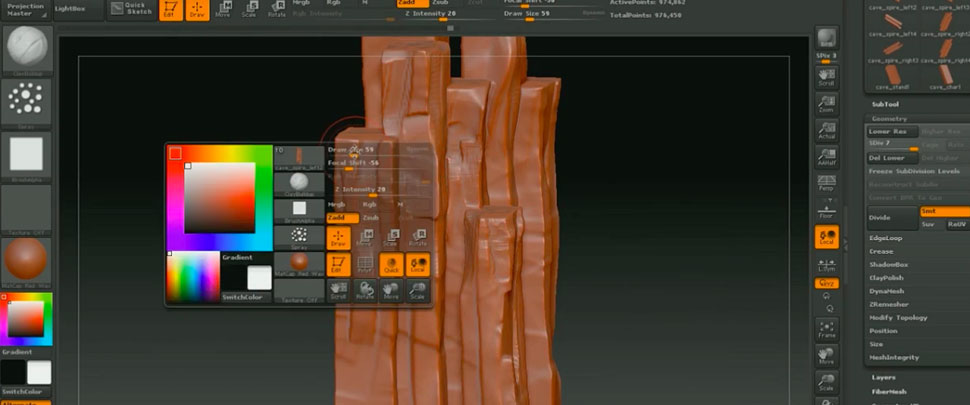The image size is (970, 405).
Task: Expand the ZRemesher section
Action: coord(889,304)
